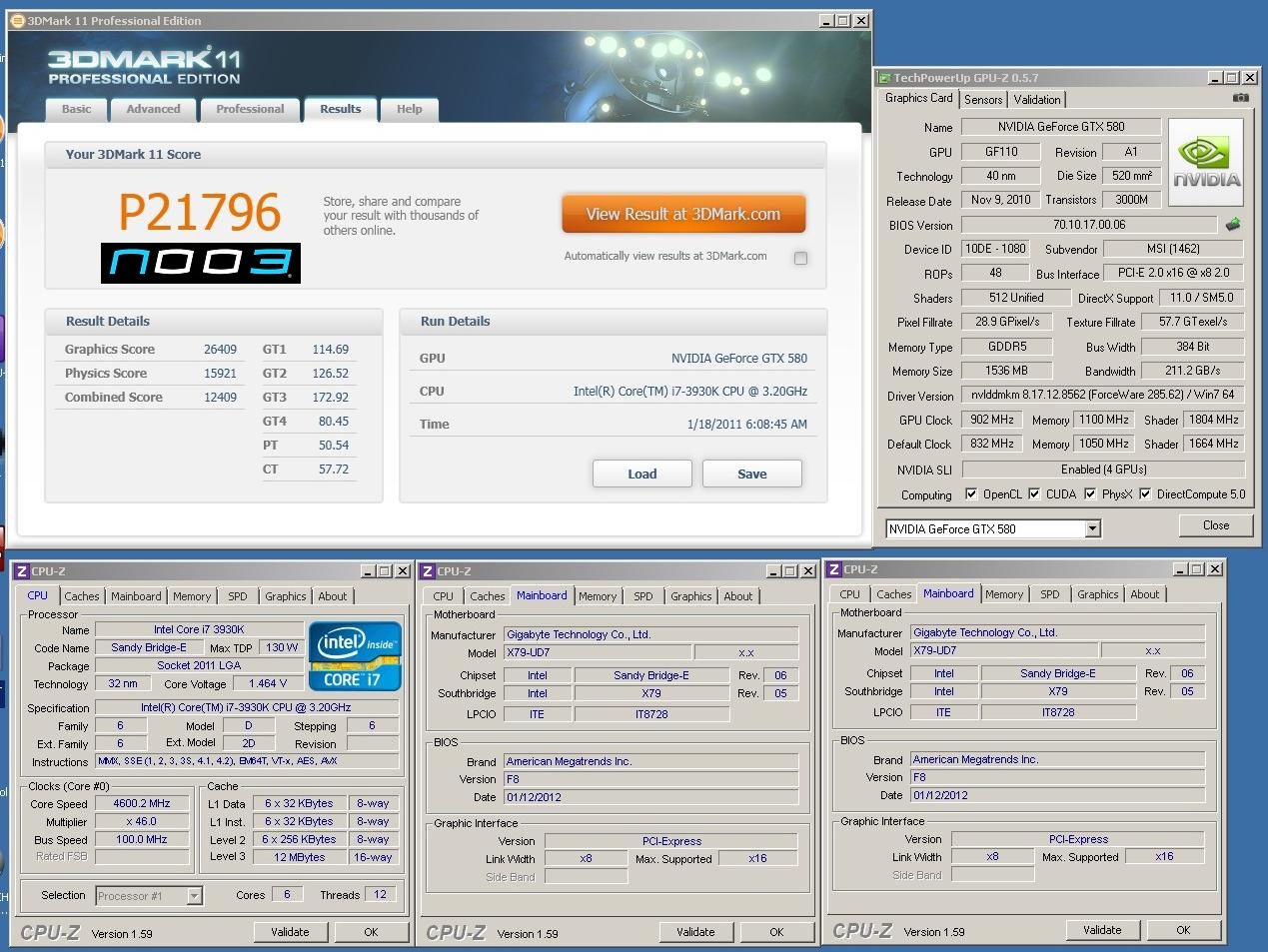The width and height of the screenshot is (1268, 952).
Task: Click the Intel Core i7 logo badge
Action: click(355, 656)
